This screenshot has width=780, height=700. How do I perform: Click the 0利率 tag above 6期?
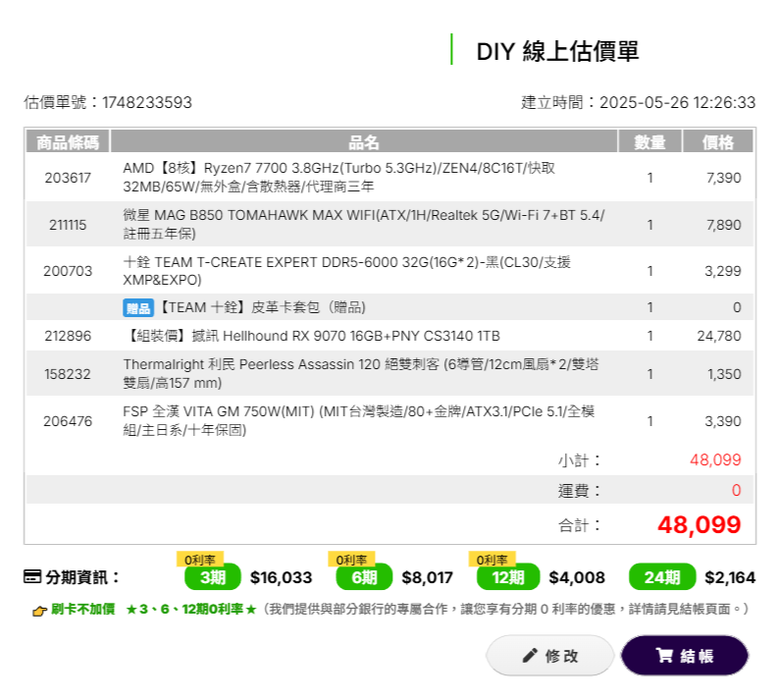click(x=351, y=560)
